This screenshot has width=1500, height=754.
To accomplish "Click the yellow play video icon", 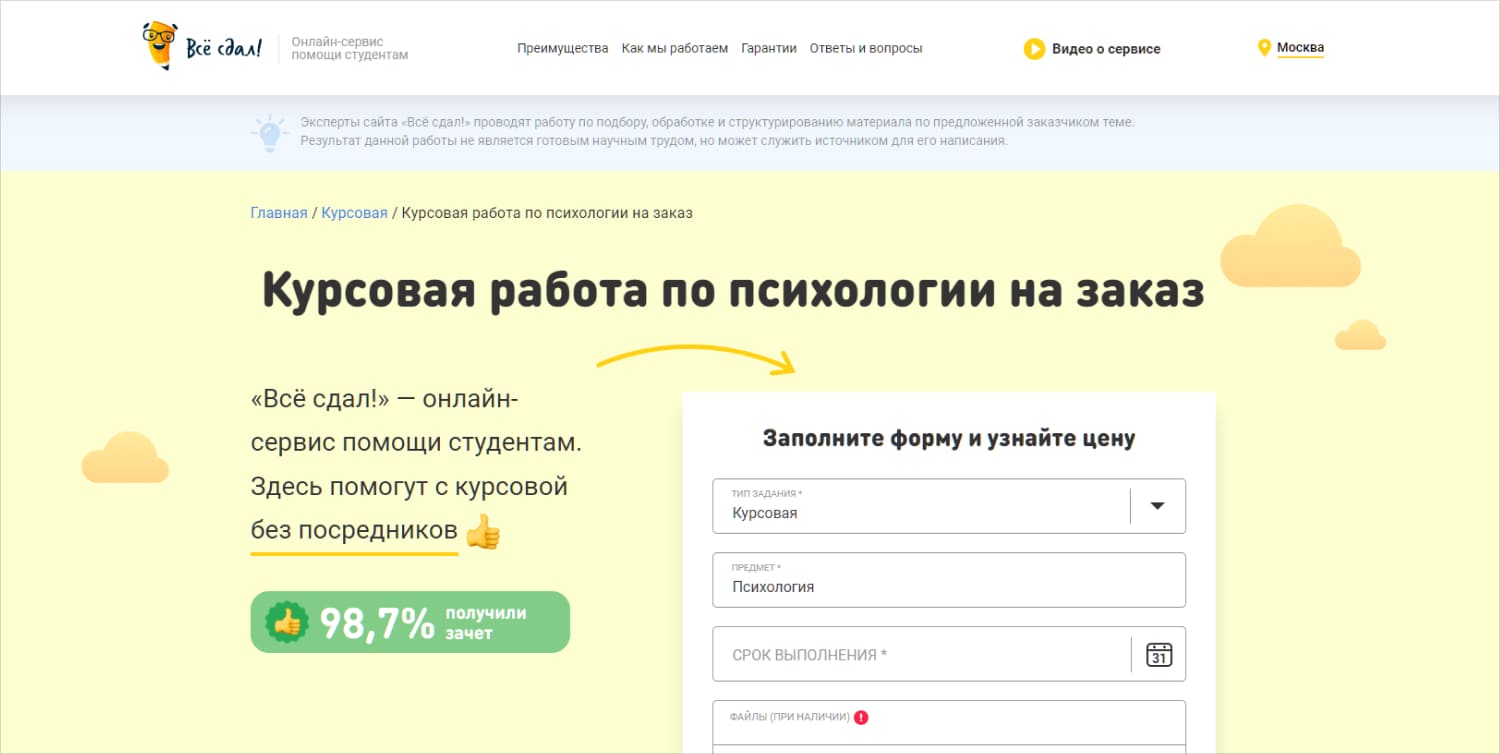I will [1034, 49].
